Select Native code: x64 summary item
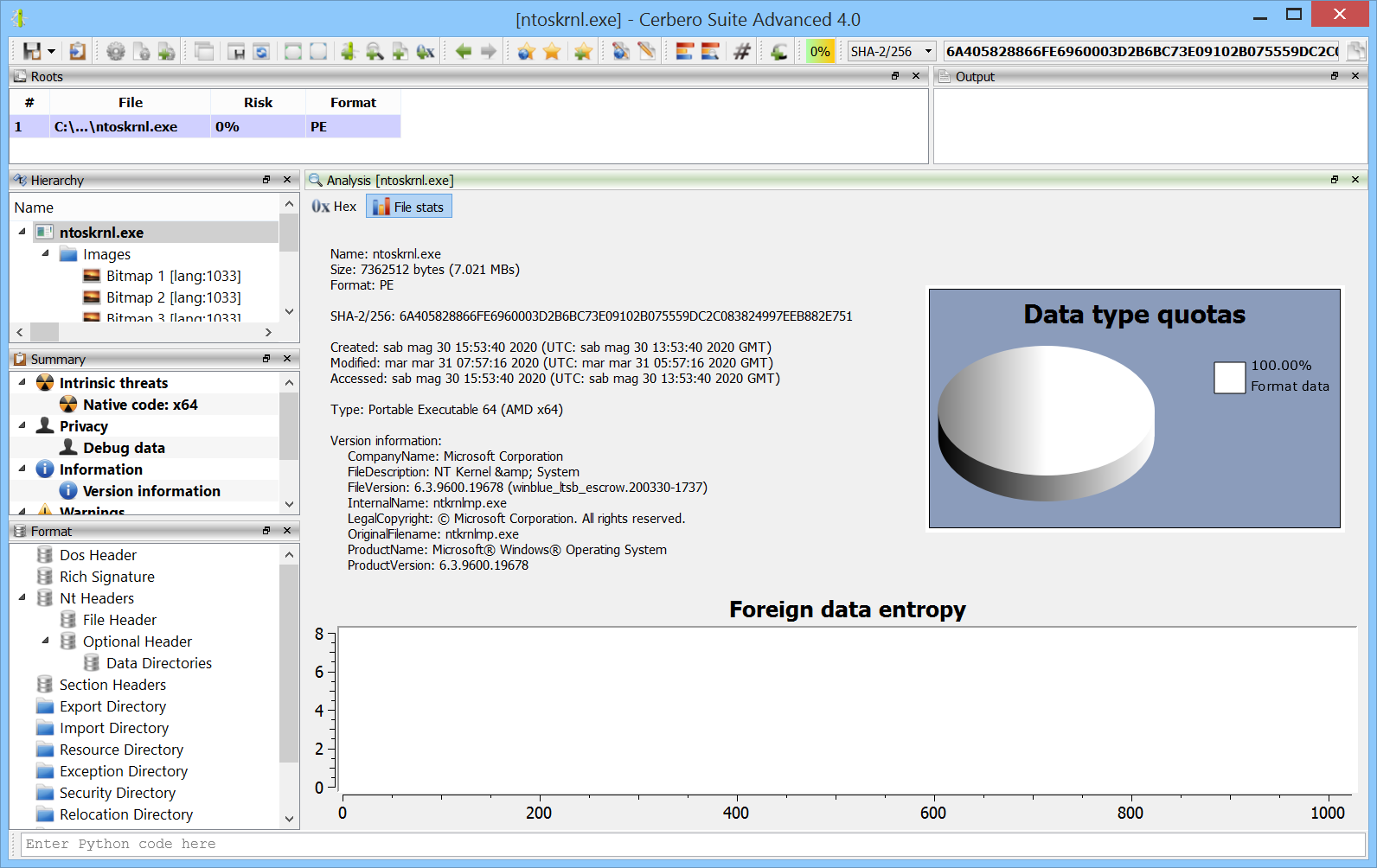Screen dimensions: 1377x868 (140, 405)
